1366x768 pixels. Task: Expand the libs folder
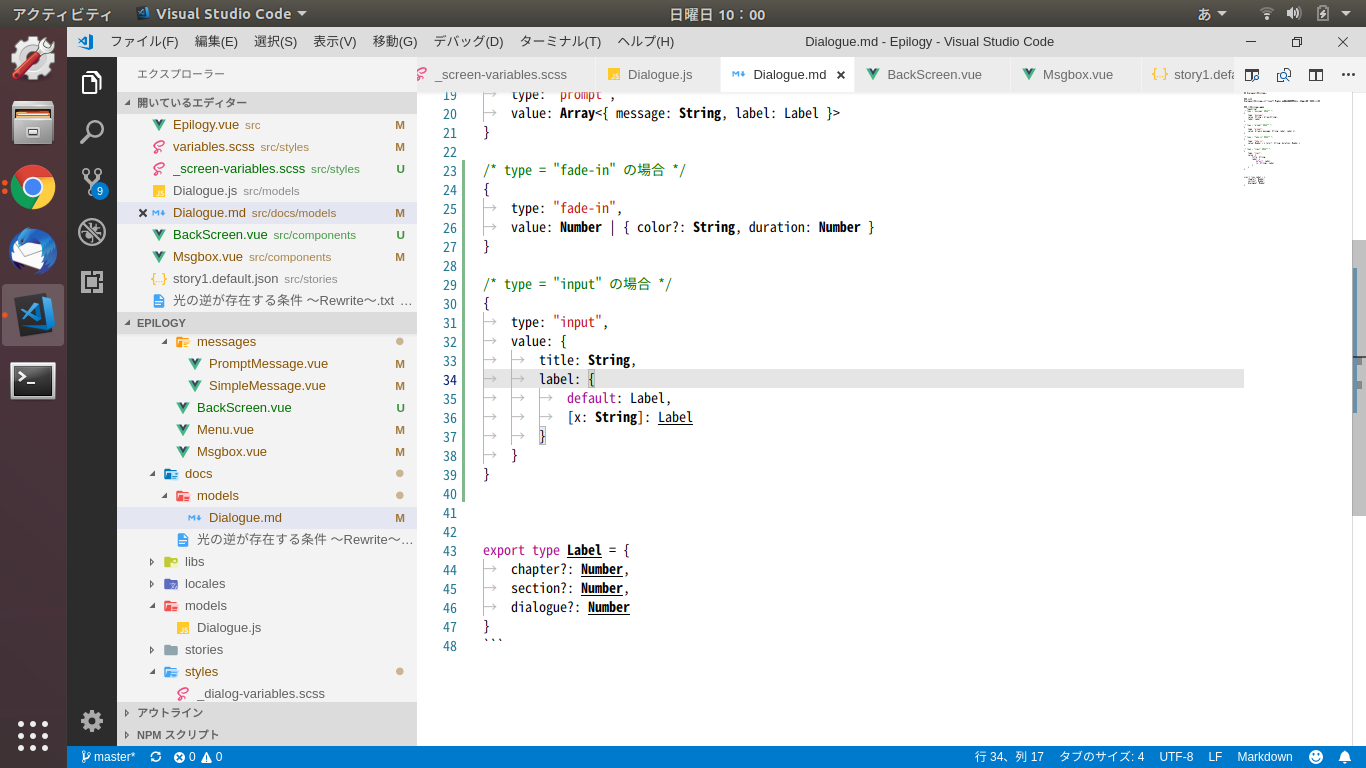[x=194, y=562]
